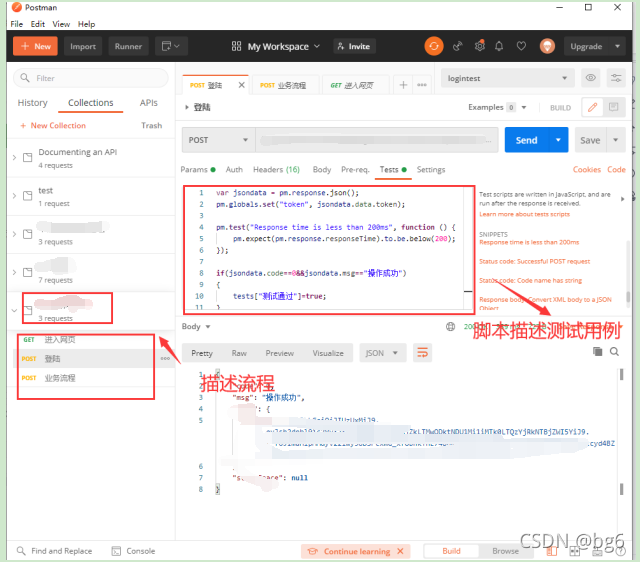Image resolution: width=640 pixels, height=562 pixels.
Task: Open the Save dropdown arrow
Action: [616, 140]
